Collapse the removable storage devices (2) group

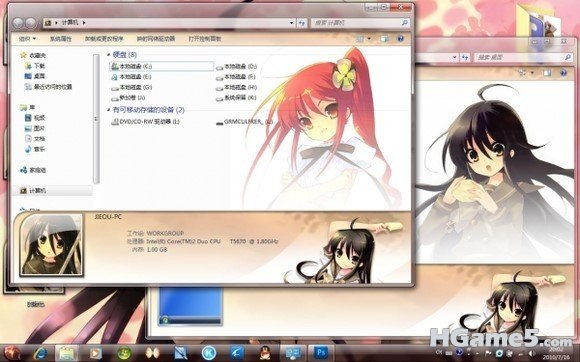[109, 110]
